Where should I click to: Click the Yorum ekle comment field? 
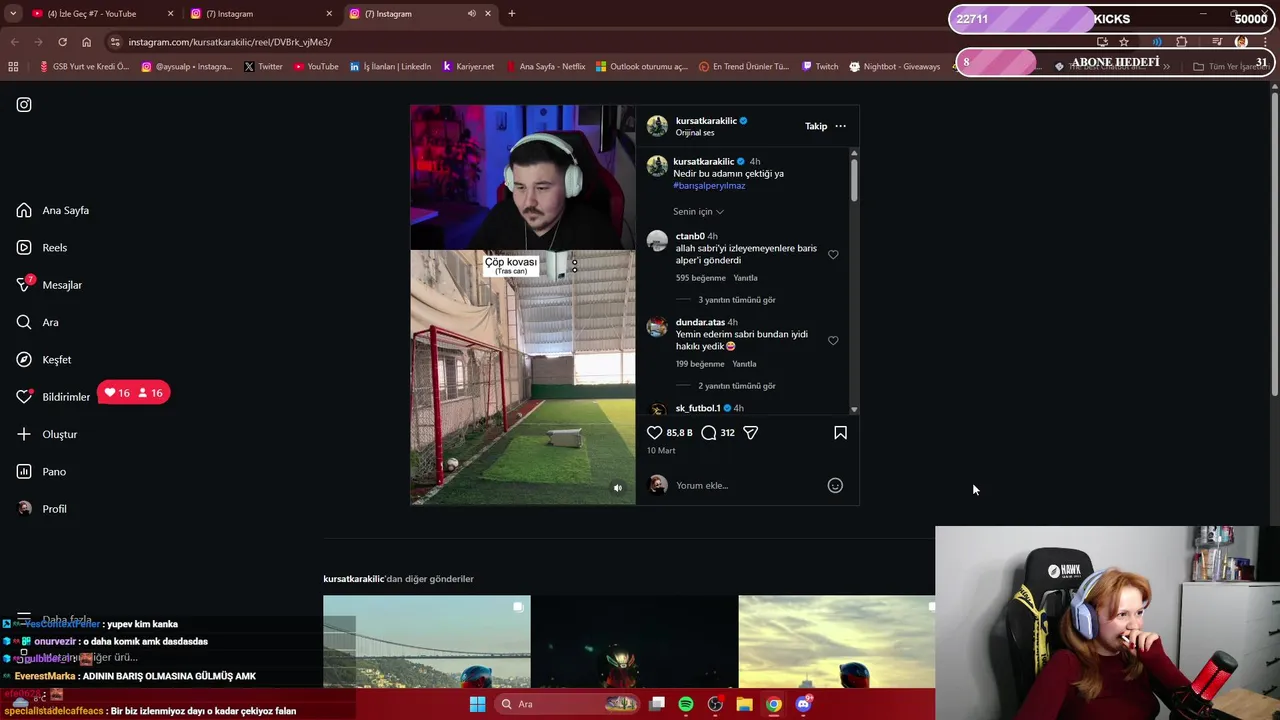tap(748, 485)
